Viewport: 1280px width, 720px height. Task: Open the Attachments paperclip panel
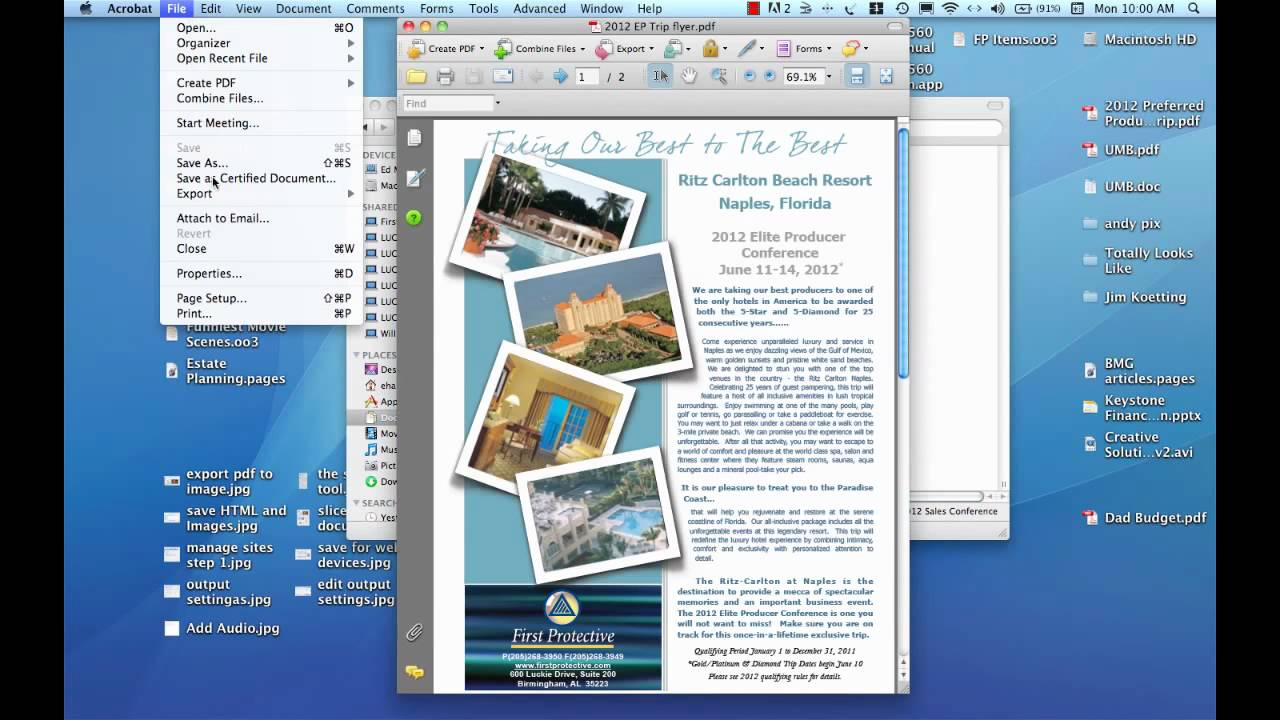(x=414, y=632)
